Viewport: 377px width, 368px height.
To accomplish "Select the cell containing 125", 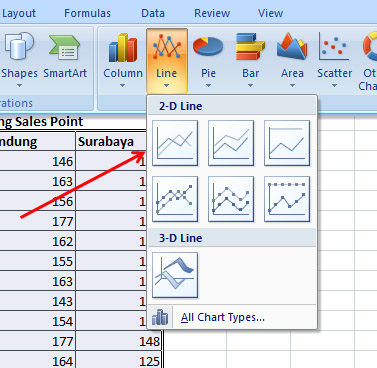I will [119, 361].
